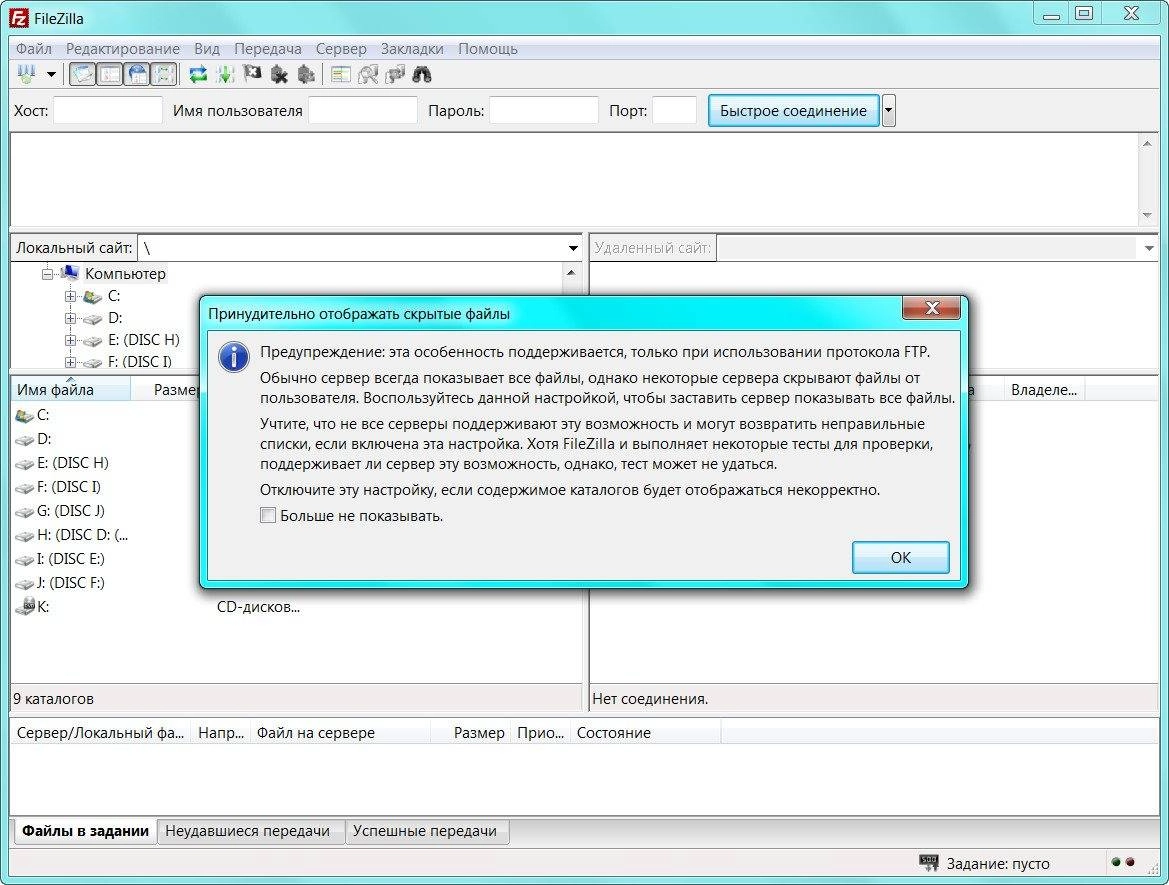Click the queue status icon near Задание
This screenshot has width=1169, height=885.
pyautogui.click(x=928, y=863)
